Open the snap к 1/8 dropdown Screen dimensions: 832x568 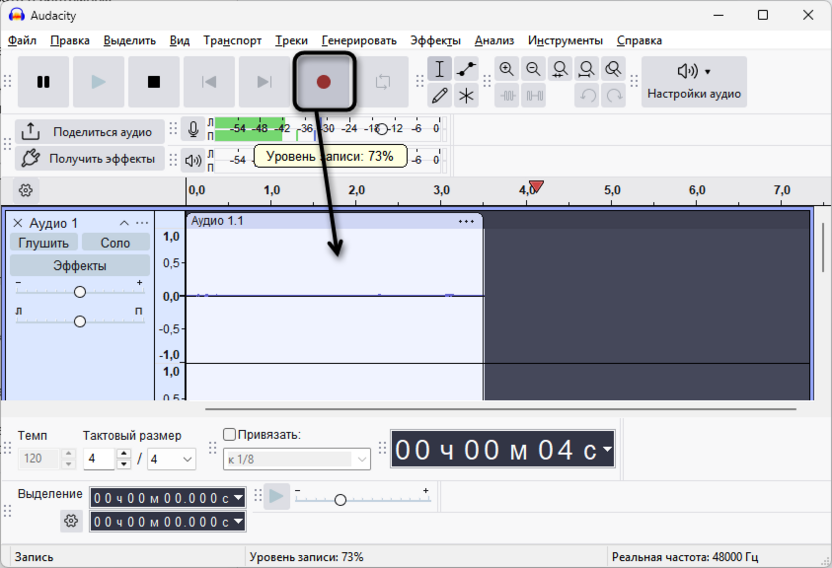pos(297,459)
